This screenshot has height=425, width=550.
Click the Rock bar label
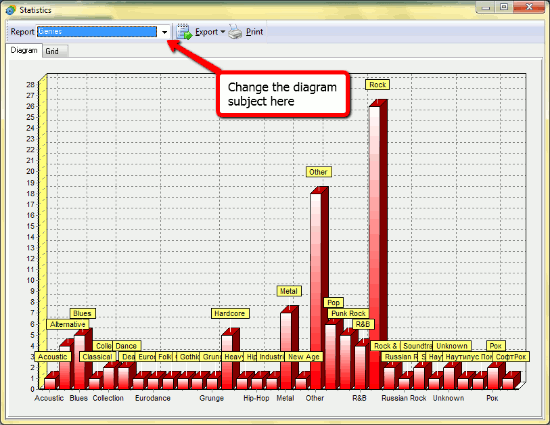377,85
